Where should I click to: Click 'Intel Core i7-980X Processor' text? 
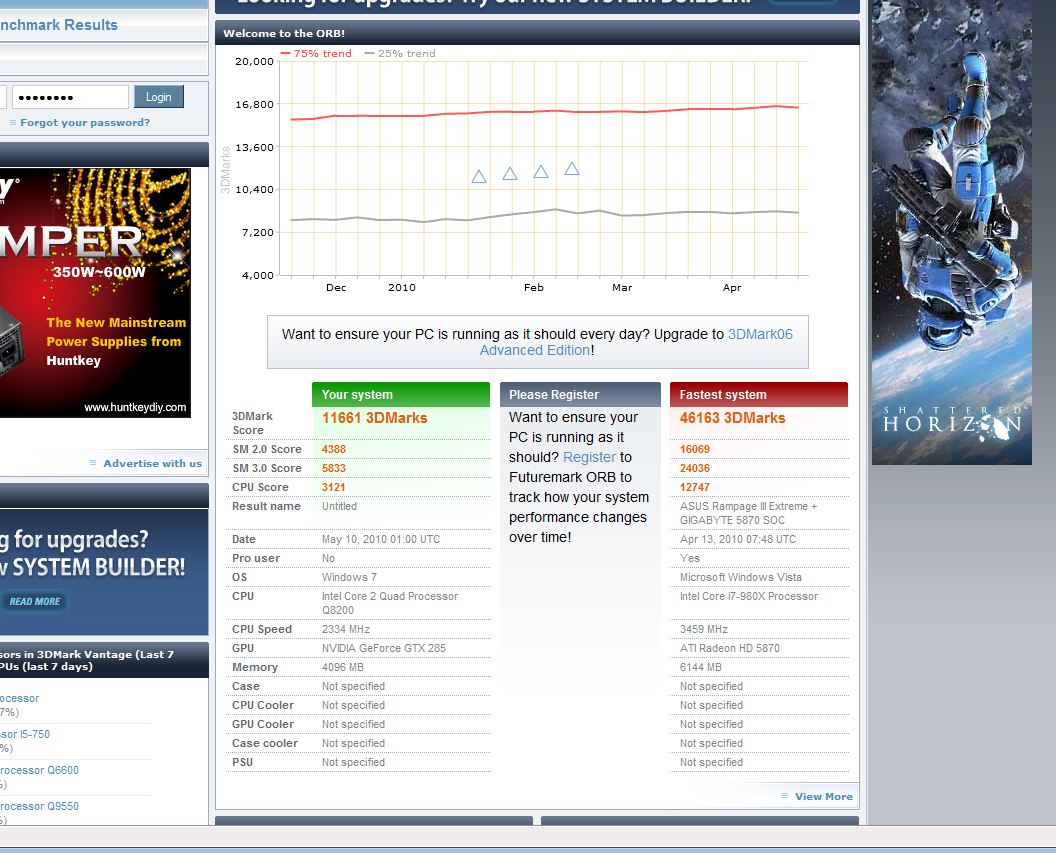click(749, 596)
